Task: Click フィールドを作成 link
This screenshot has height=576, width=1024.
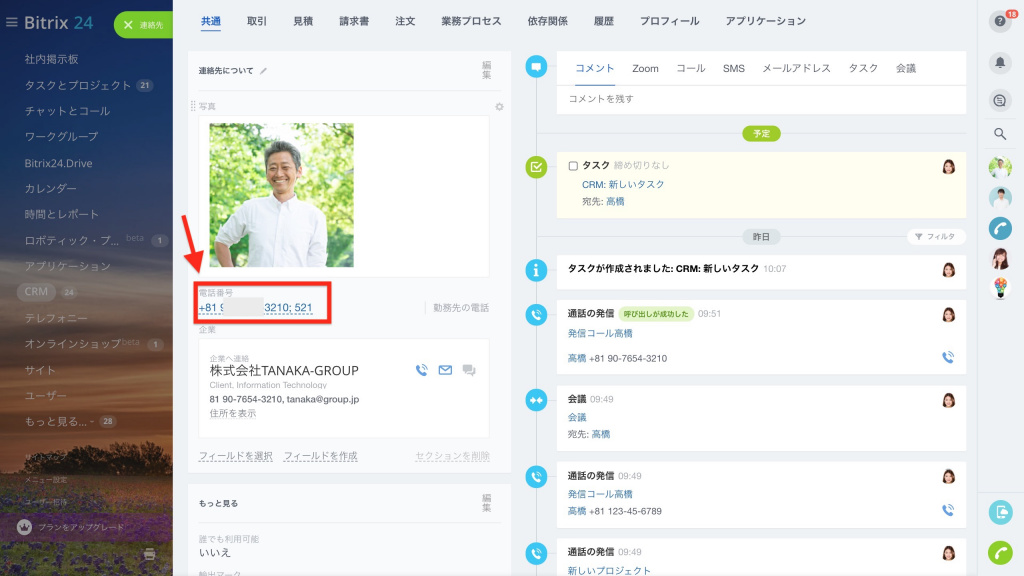Action: point(321,456)
